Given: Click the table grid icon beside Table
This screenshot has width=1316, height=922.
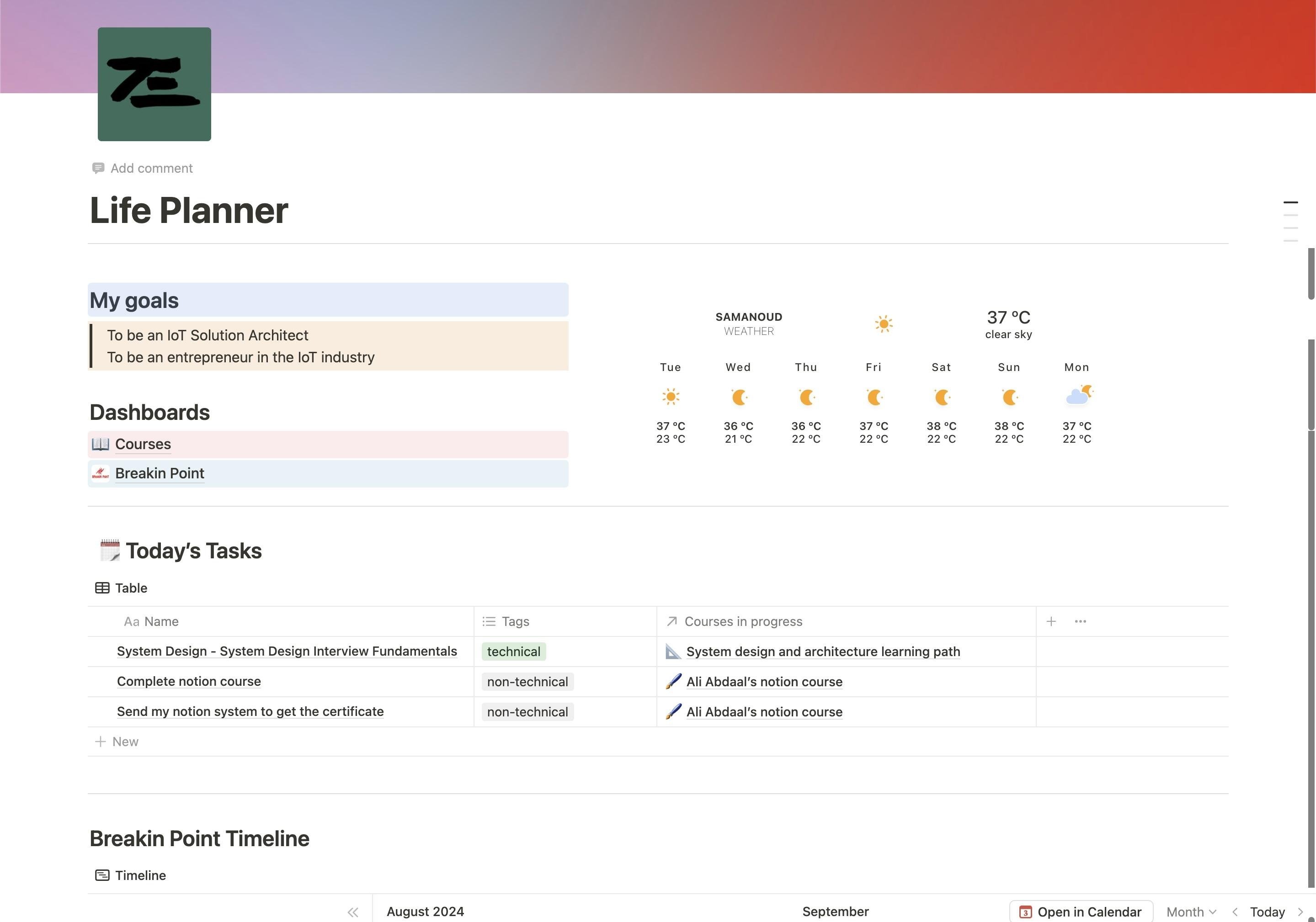Looking at the screenshot, I should point(102,588).
